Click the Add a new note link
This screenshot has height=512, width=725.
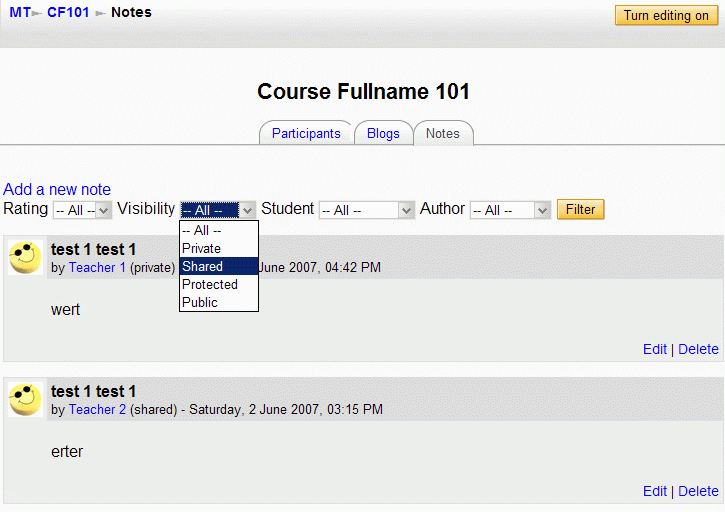pos(57,189)
